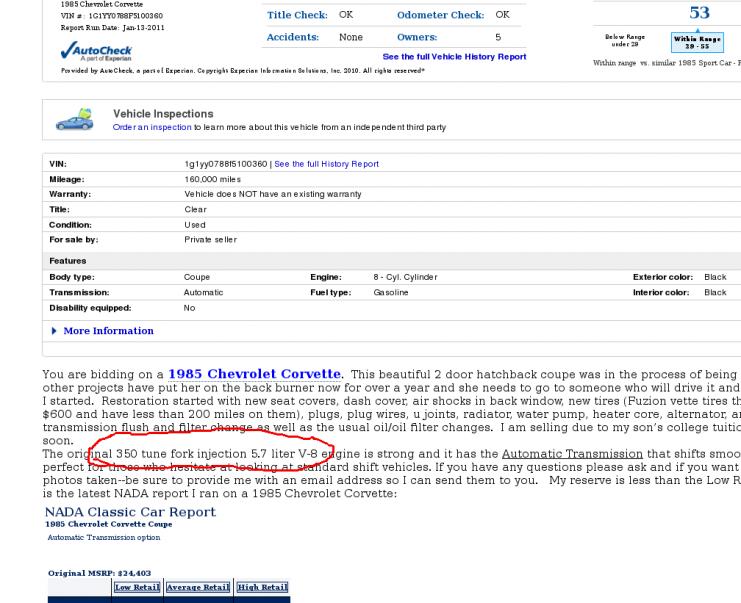Click the AutoCheck VIN # 1G1YY0788F5100360 line
Image resolution: width=741 pixels, height=603 pixels.
[x=112, y=16]
